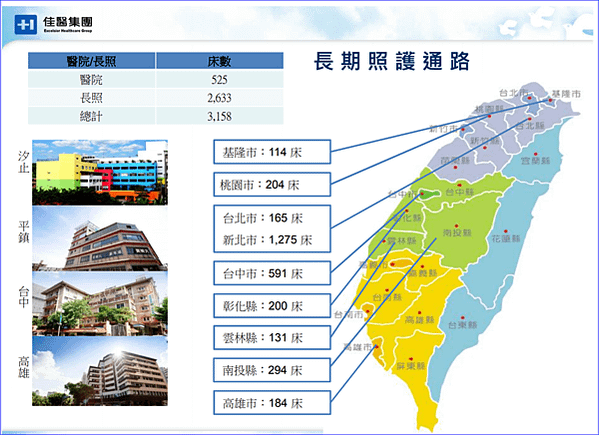This screenshot has width=599, height=435.
Task: Click the 彰化縣 200 床 label box
Action: pyautogui.click(x=272, y=306)
